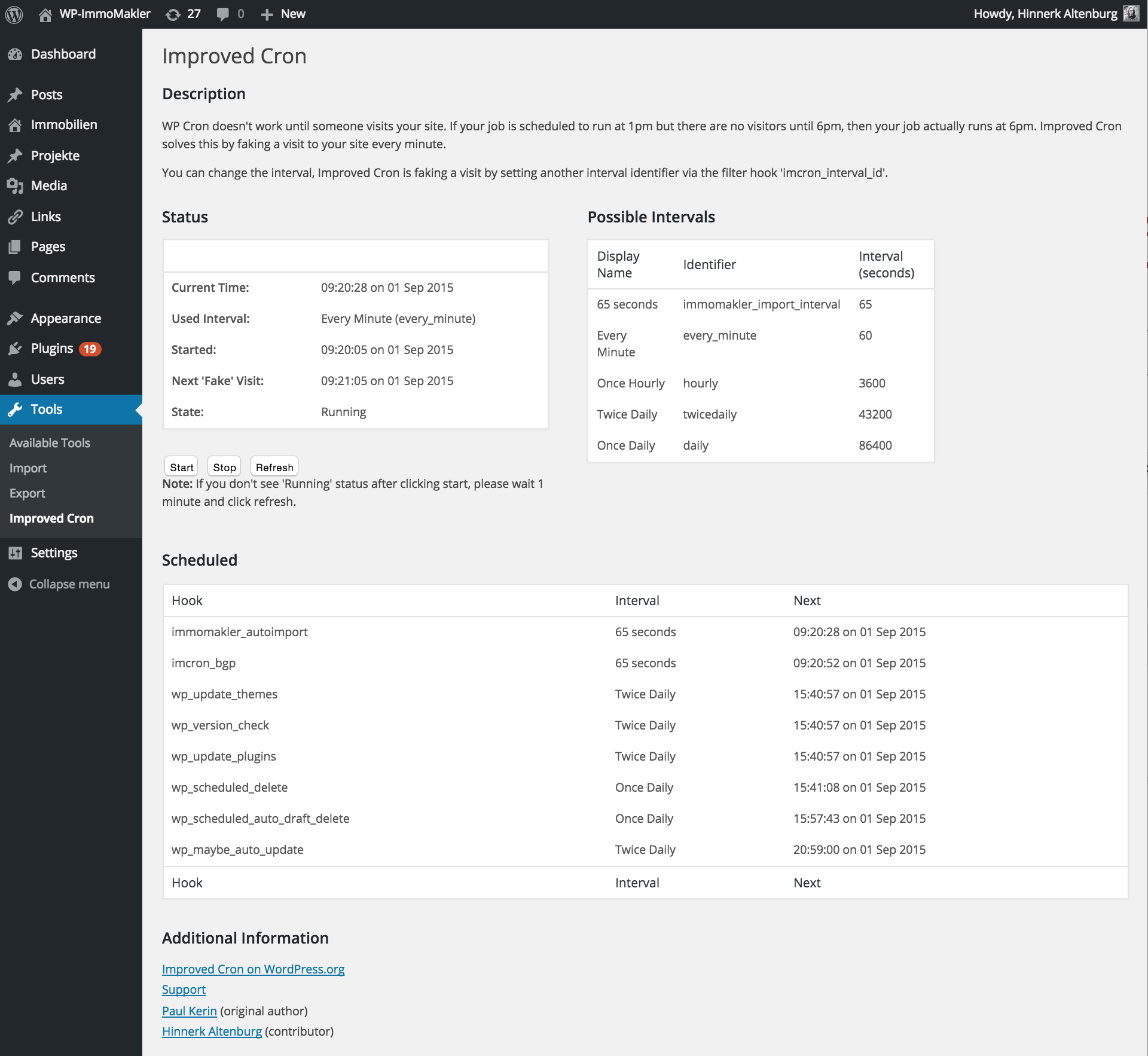Viewport: 1148px width, 1056px height.
Task: Click the Refresh button to update status
Action: pos(275,467)
